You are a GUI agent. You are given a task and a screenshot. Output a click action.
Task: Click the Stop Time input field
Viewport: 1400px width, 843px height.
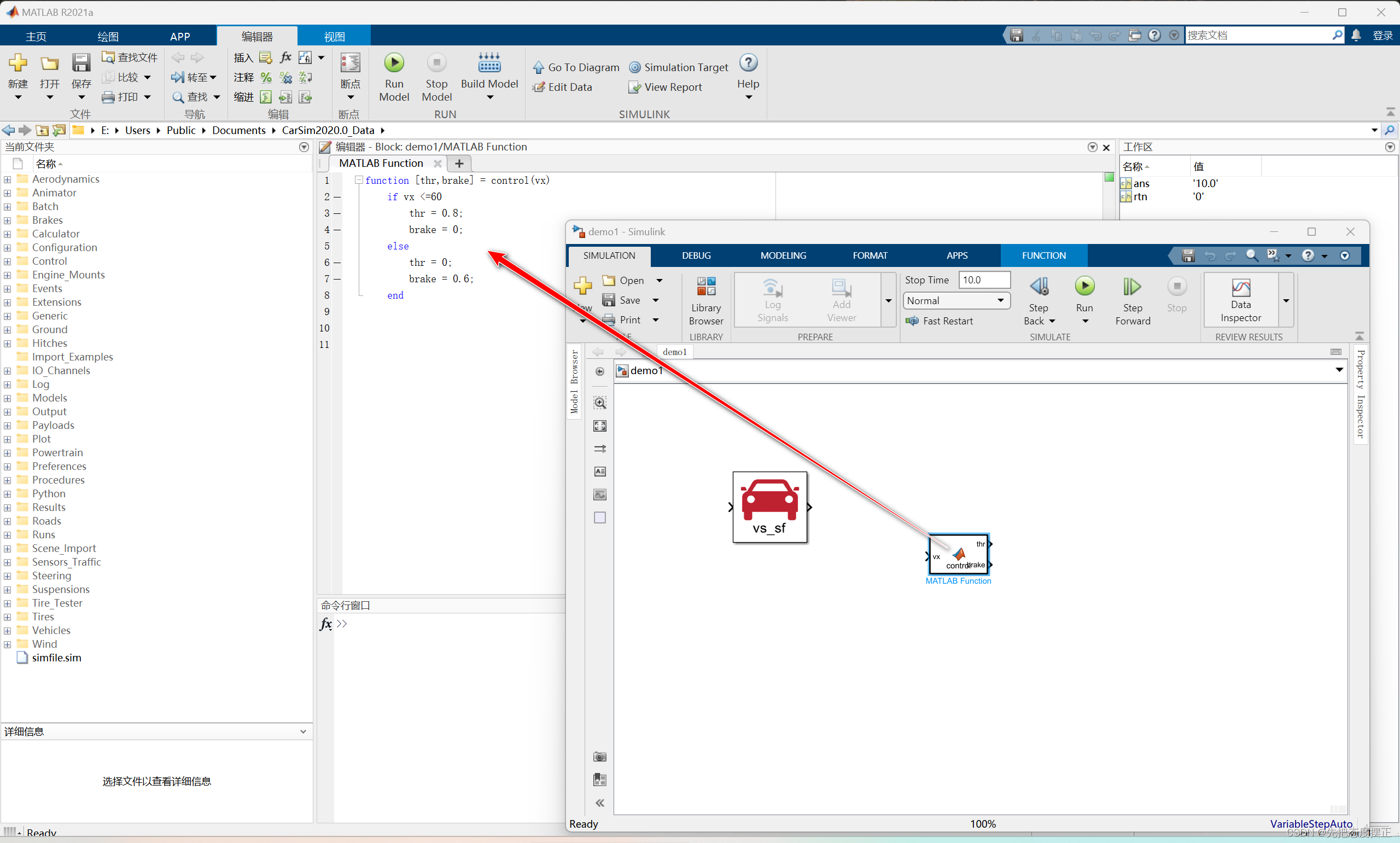coord(983,280)
